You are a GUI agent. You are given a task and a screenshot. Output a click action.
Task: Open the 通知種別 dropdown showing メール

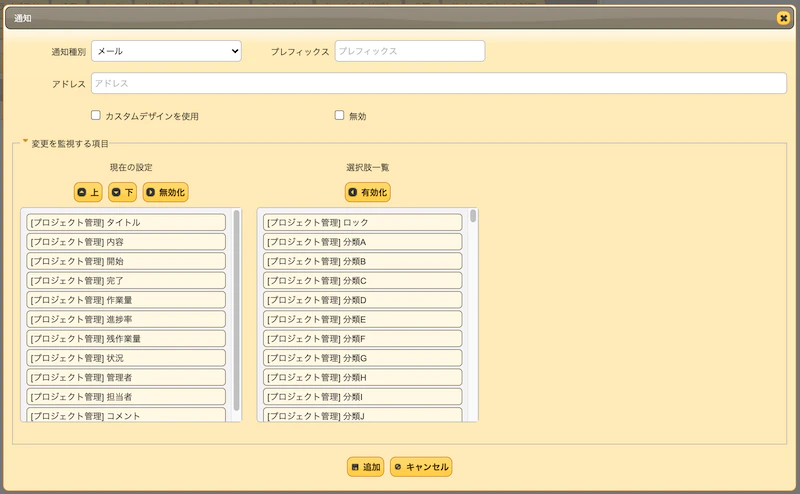166,51
